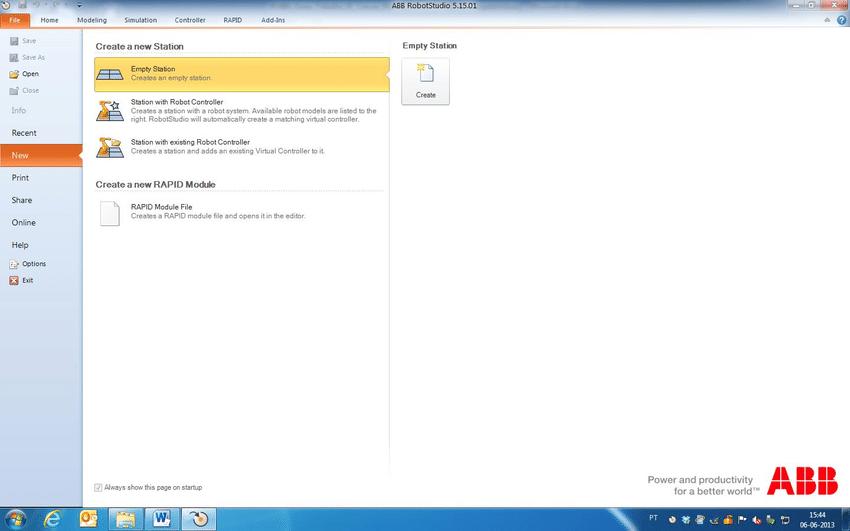850x531 pixels.
Task: Collapse the ribbon with the small arrow
Action: pyautogui.click(x=827, y=20)
